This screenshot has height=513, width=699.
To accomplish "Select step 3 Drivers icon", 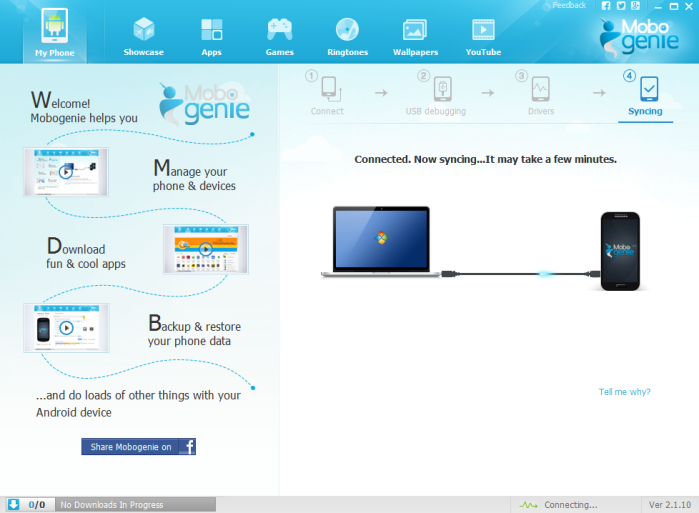I will [540, 88].
